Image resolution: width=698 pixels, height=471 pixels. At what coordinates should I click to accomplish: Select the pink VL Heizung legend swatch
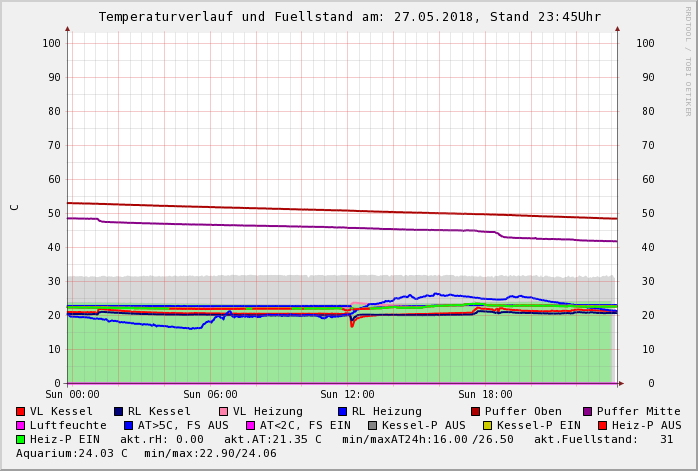(224, 411)
